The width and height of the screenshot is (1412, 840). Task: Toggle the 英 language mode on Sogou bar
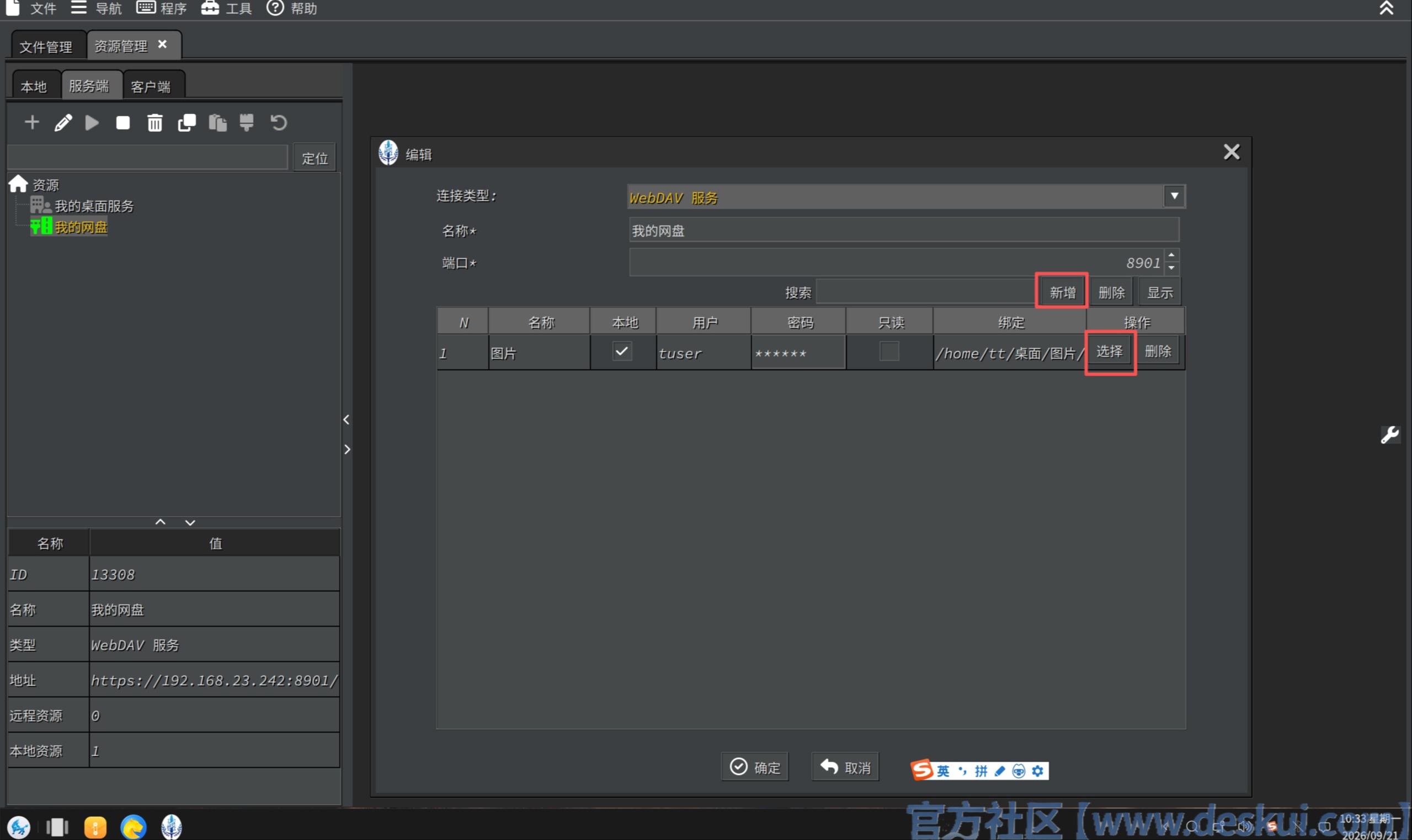[x=942, y=771]
